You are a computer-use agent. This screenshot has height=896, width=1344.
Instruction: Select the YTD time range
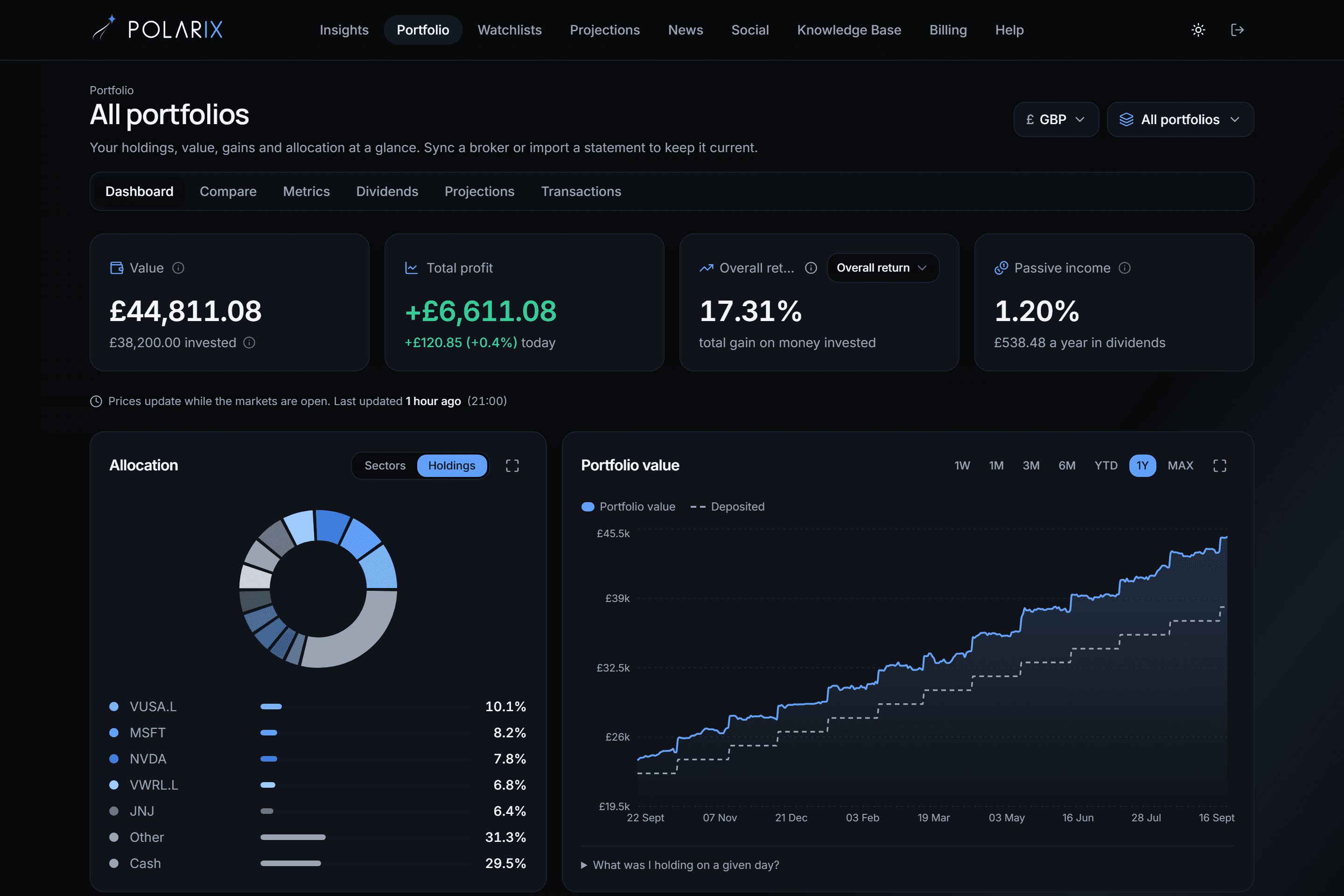pos(1106,466)
